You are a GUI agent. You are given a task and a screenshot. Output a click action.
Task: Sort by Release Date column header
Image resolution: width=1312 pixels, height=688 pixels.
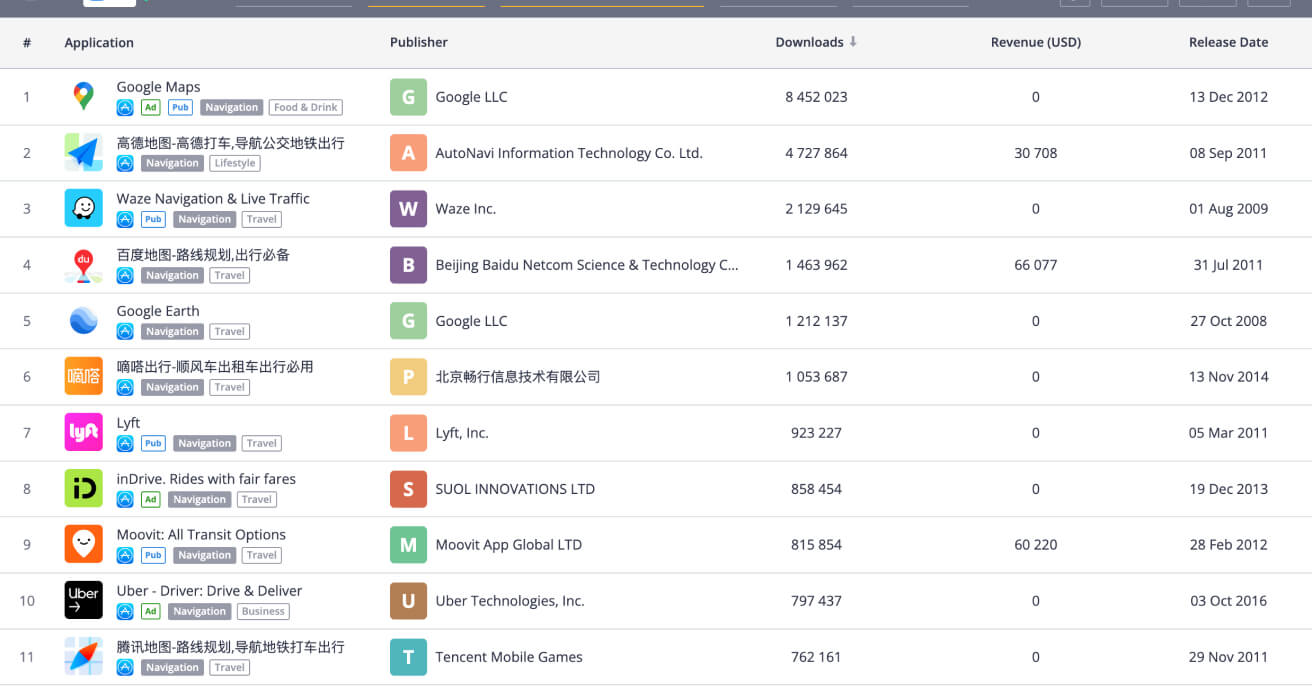pyautogui.click(x=1228, y=42)
